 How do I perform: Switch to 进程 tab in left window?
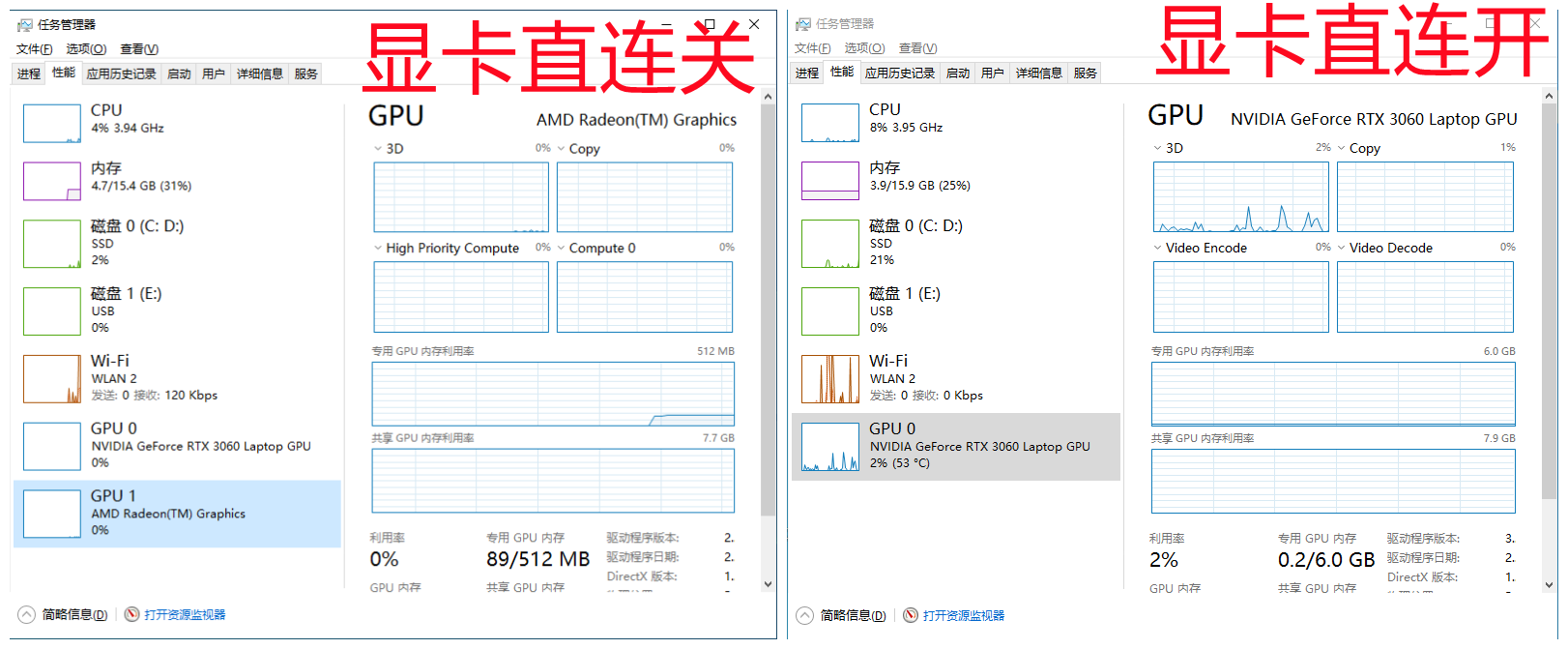point(29,74)
